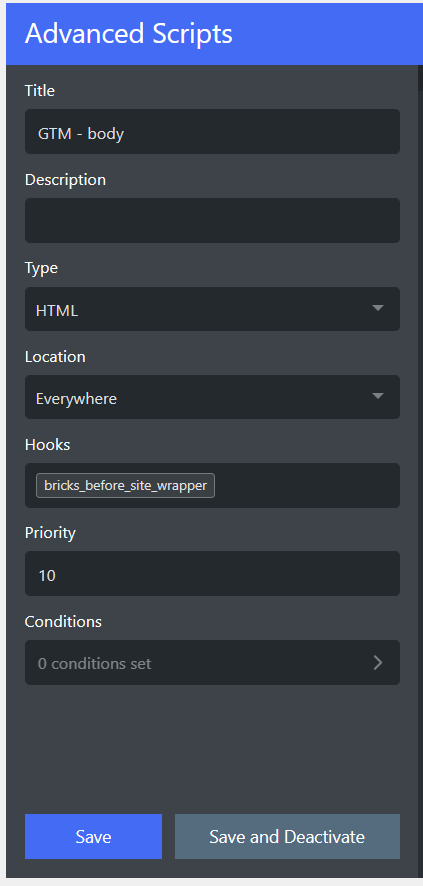The height and width of the screenshot is (886, 423).
Task: Select the bricks_before_site_wrapper hook tag
Action: (x=125, y=485)
